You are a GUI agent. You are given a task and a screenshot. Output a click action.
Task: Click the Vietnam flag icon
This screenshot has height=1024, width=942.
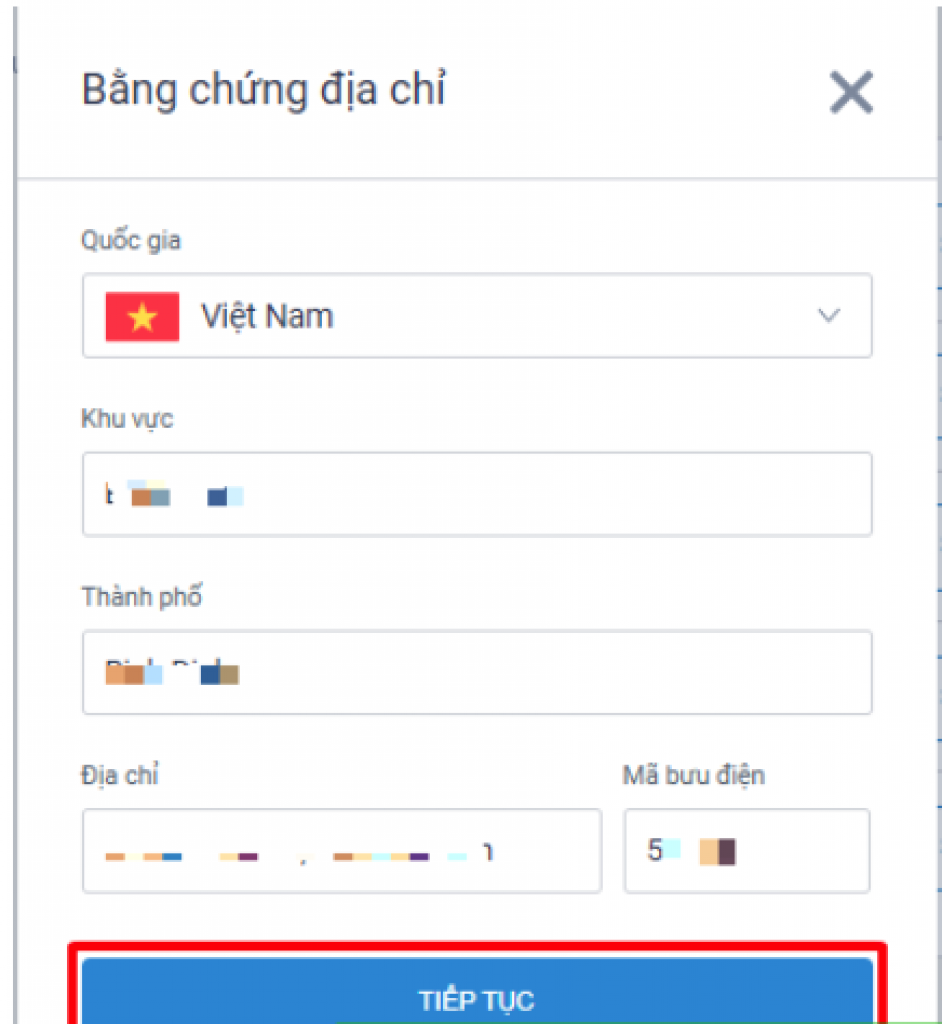142,317
